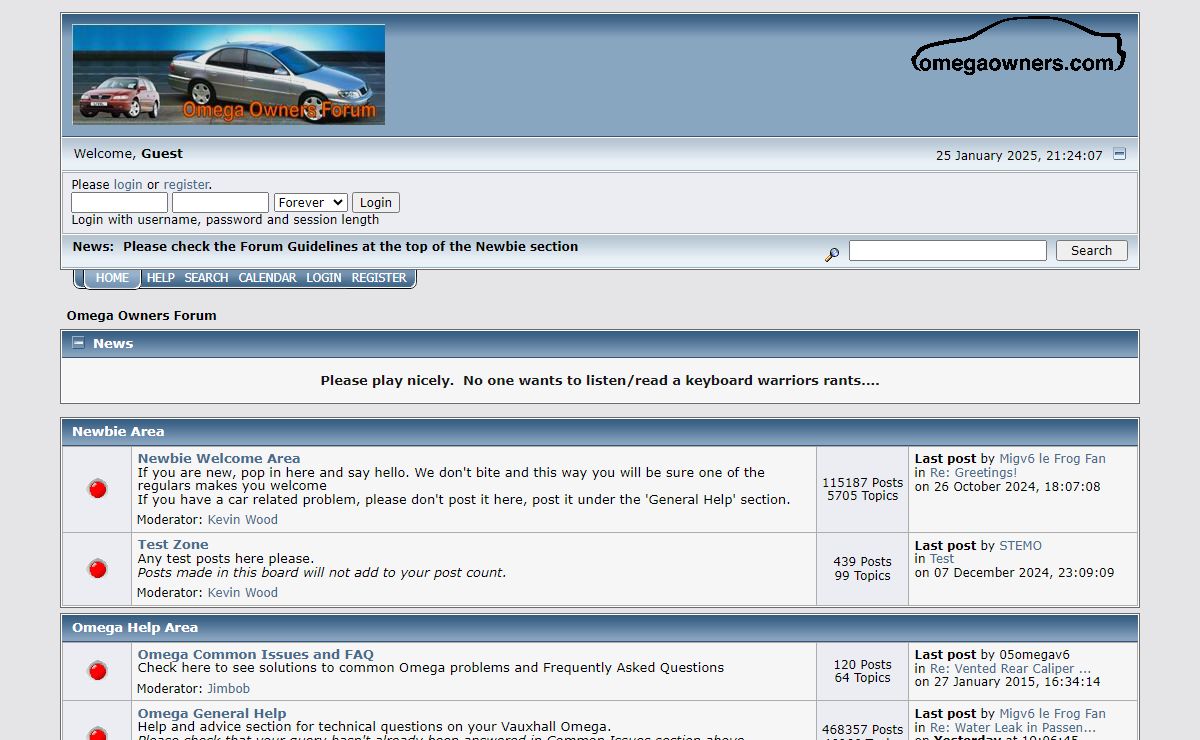Click the omegaowners.com car outline logo
The height and width of the screenshot is (740, 1200).
coord(1019,46)
